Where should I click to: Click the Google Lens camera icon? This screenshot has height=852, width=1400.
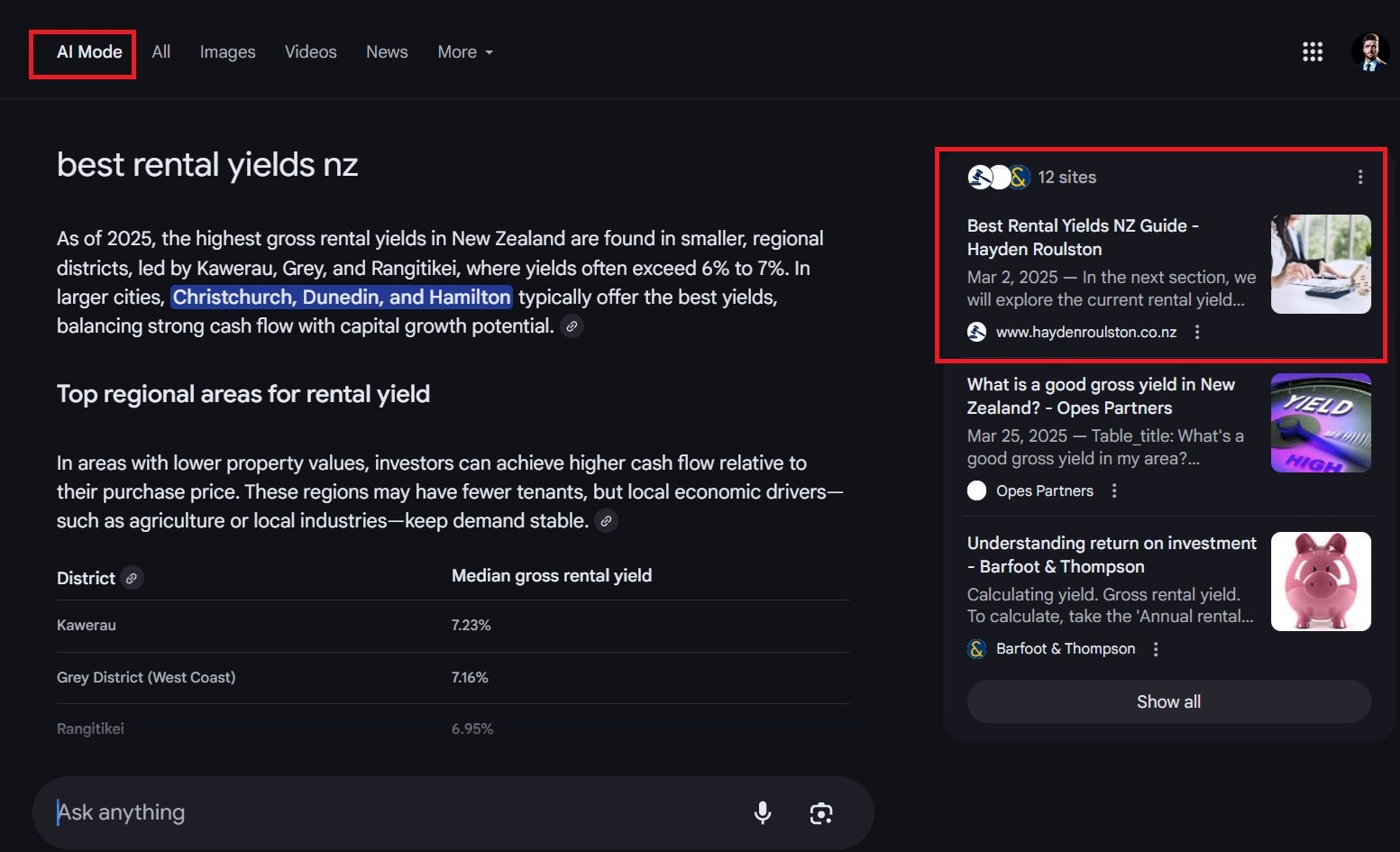click(x=821, y=813)
